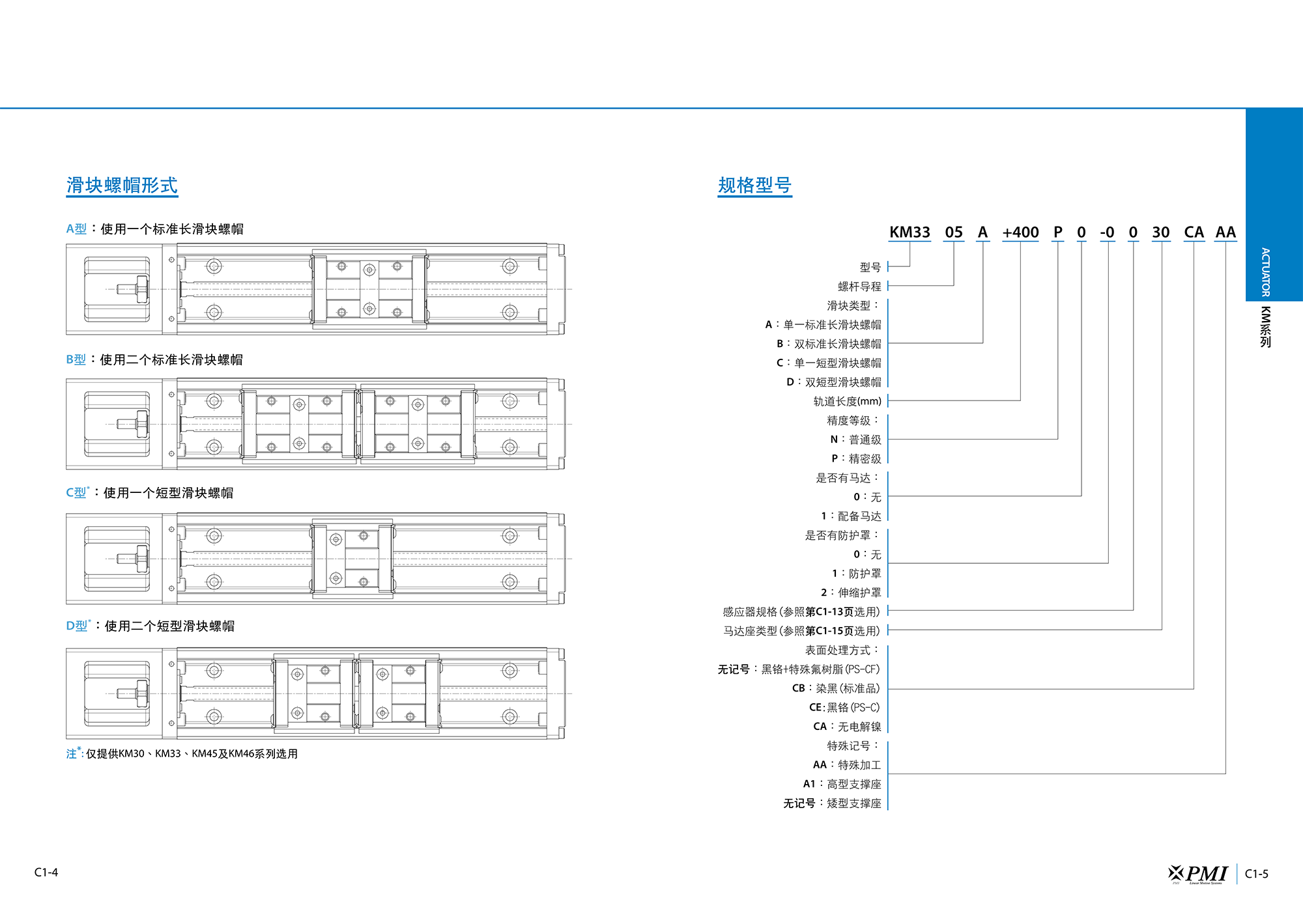Screen dimensions: 1303x924
Task: Click the C1-5 page number
Action: point(1257,874)
